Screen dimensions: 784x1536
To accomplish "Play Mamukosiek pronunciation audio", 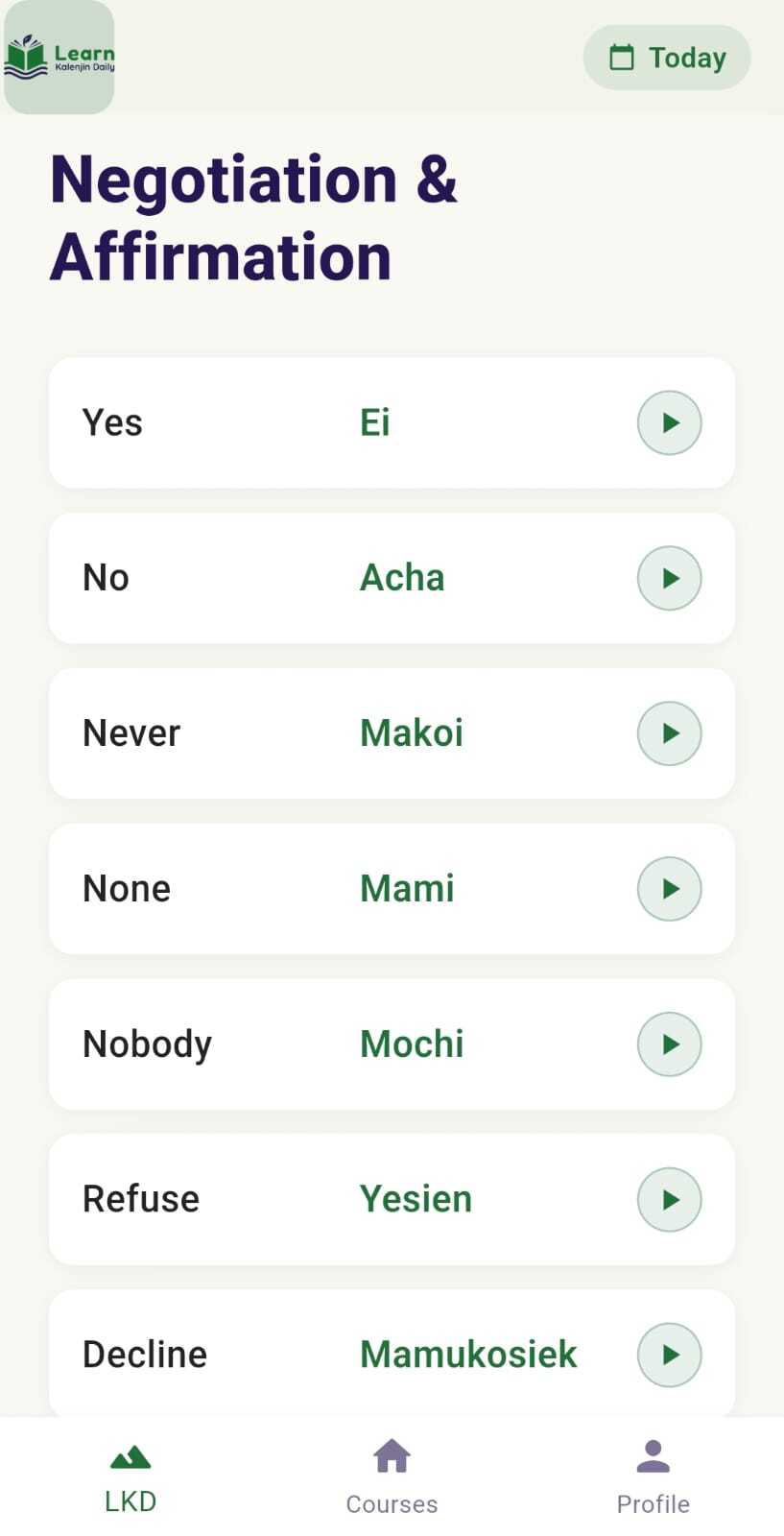I will [x=669, y=1355].
